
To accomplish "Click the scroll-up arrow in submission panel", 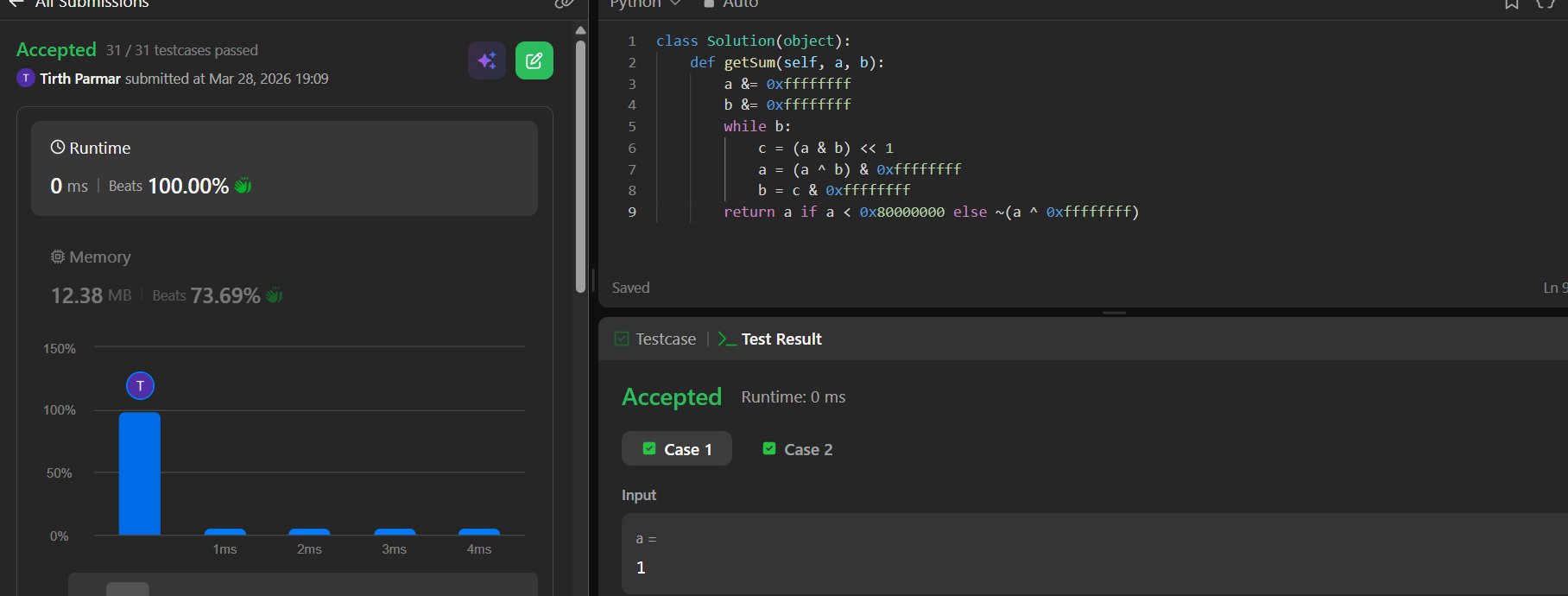I will coord(580,30).
